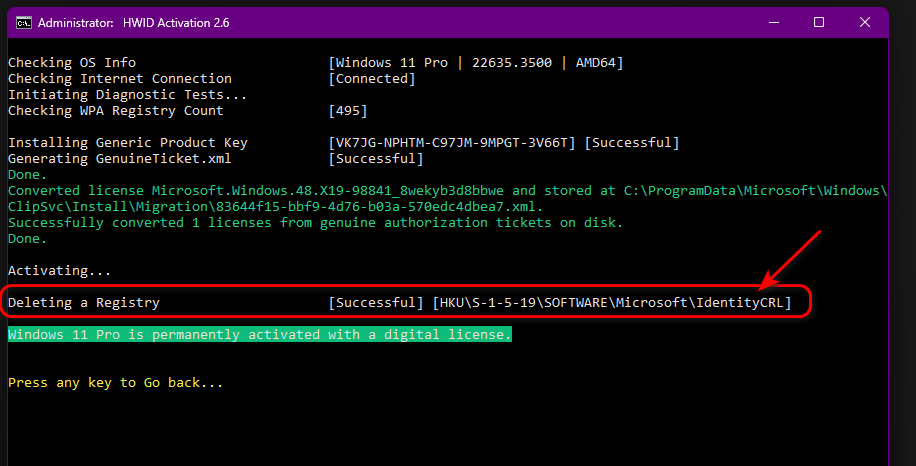Click the 'Checking OS Info' line
The image size is (916, 466).
72,62
